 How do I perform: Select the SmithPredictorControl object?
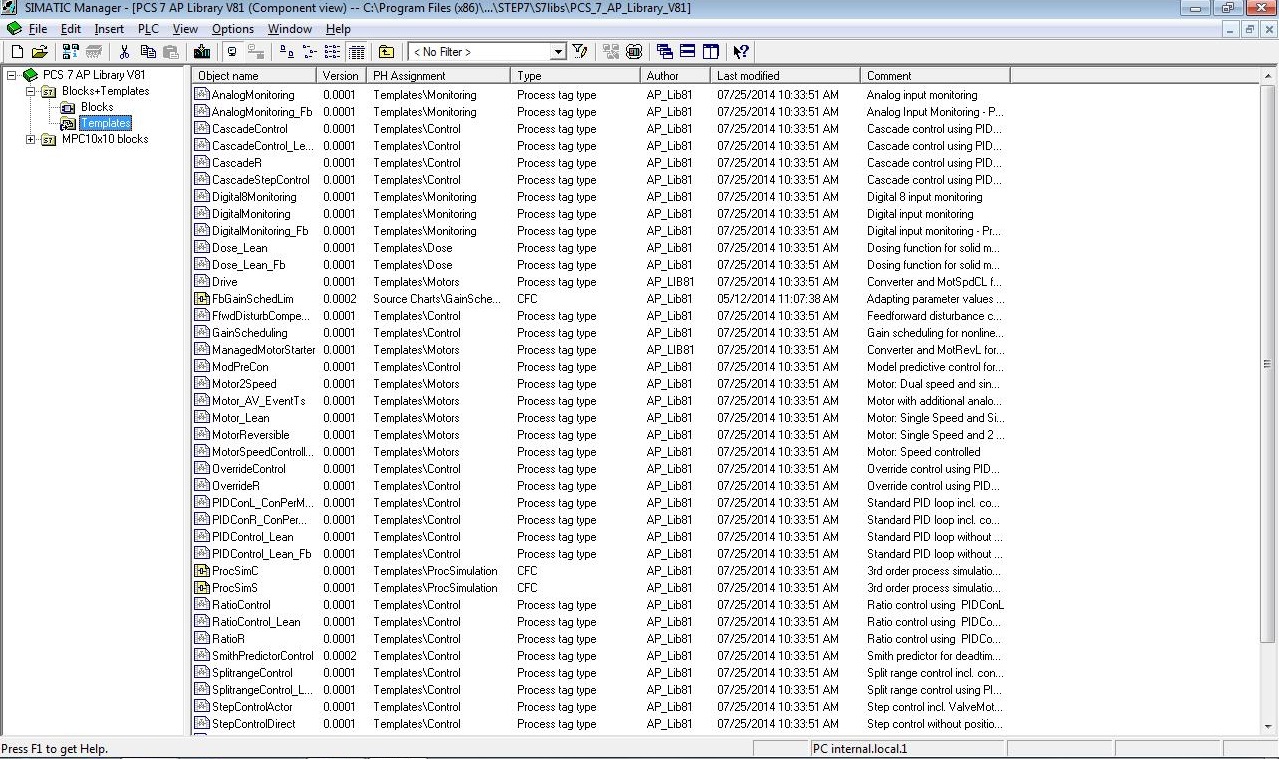coord(262,656)
